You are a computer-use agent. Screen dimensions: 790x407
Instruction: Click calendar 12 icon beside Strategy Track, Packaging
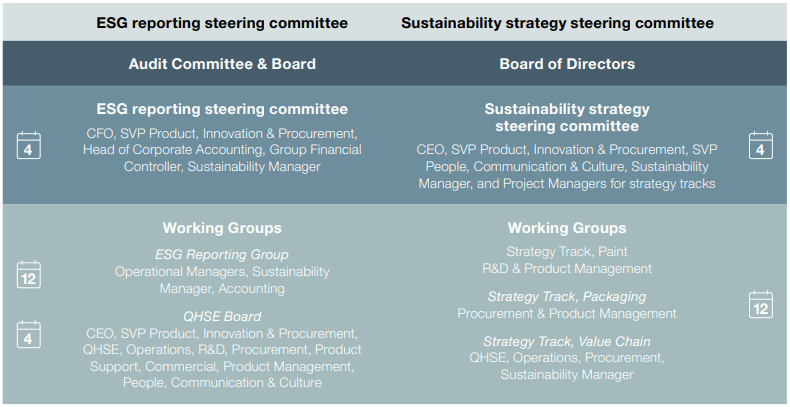pyautogui.click(x=761, y=304)
